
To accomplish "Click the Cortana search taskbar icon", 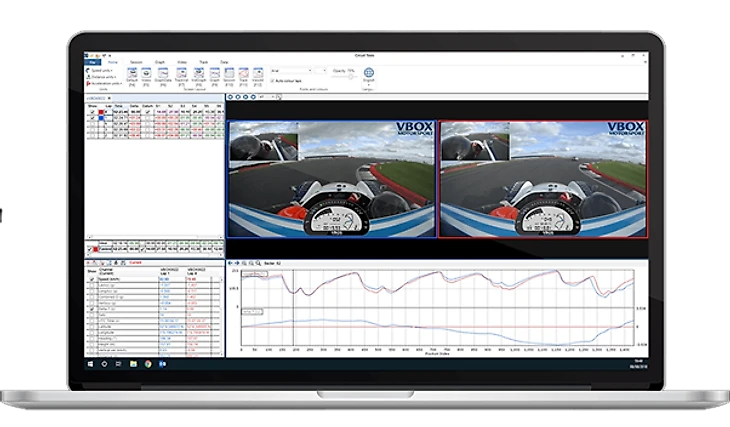I will click(x=104, y=364).
